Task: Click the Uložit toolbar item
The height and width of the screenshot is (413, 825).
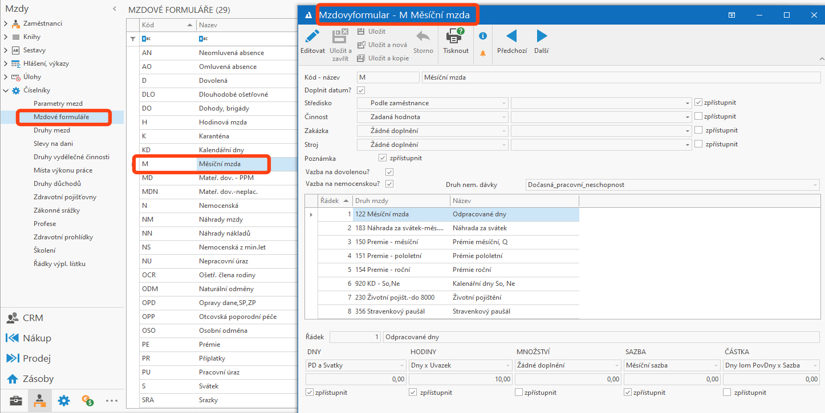Action: [371, 32]
